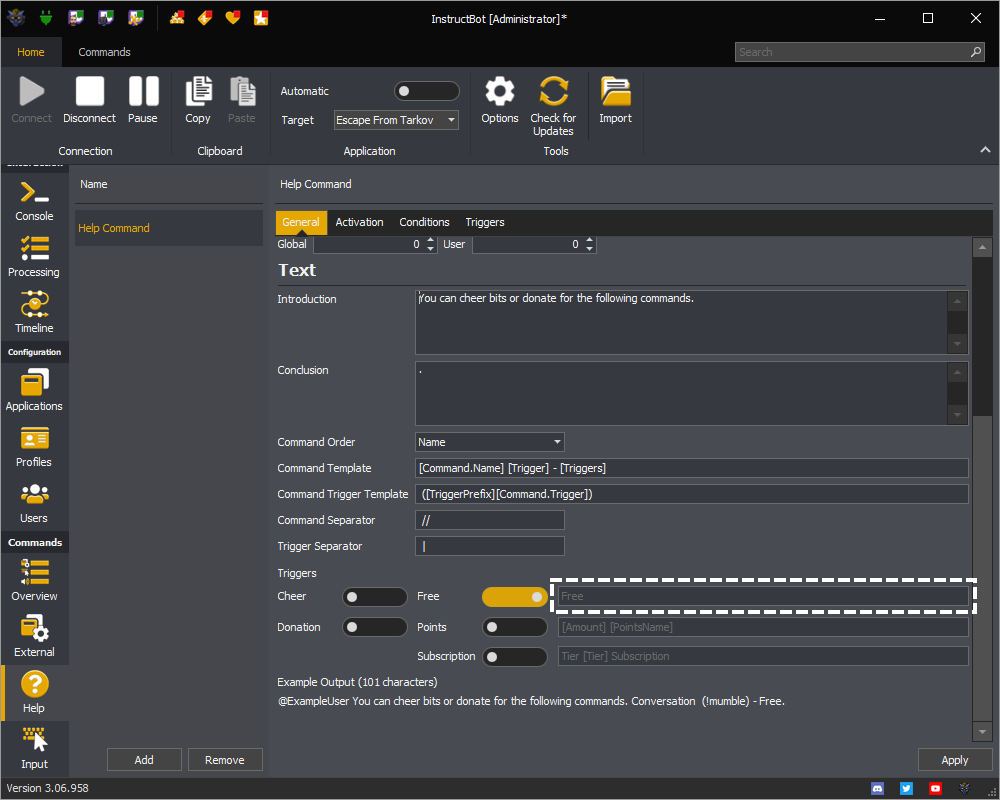
Task: Click the gold heart icon in title bar
Action: pos(233,18)
